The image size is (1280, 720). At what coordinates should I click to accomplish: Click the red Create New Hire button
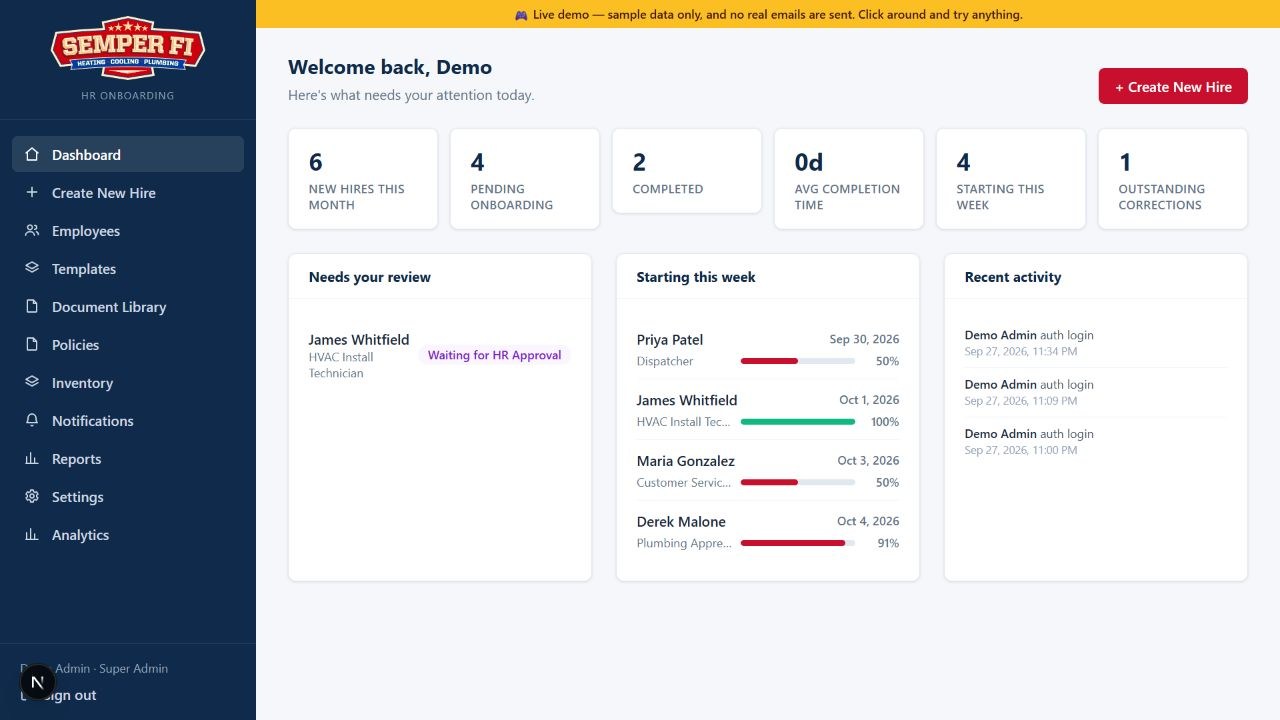point(1173,86)
